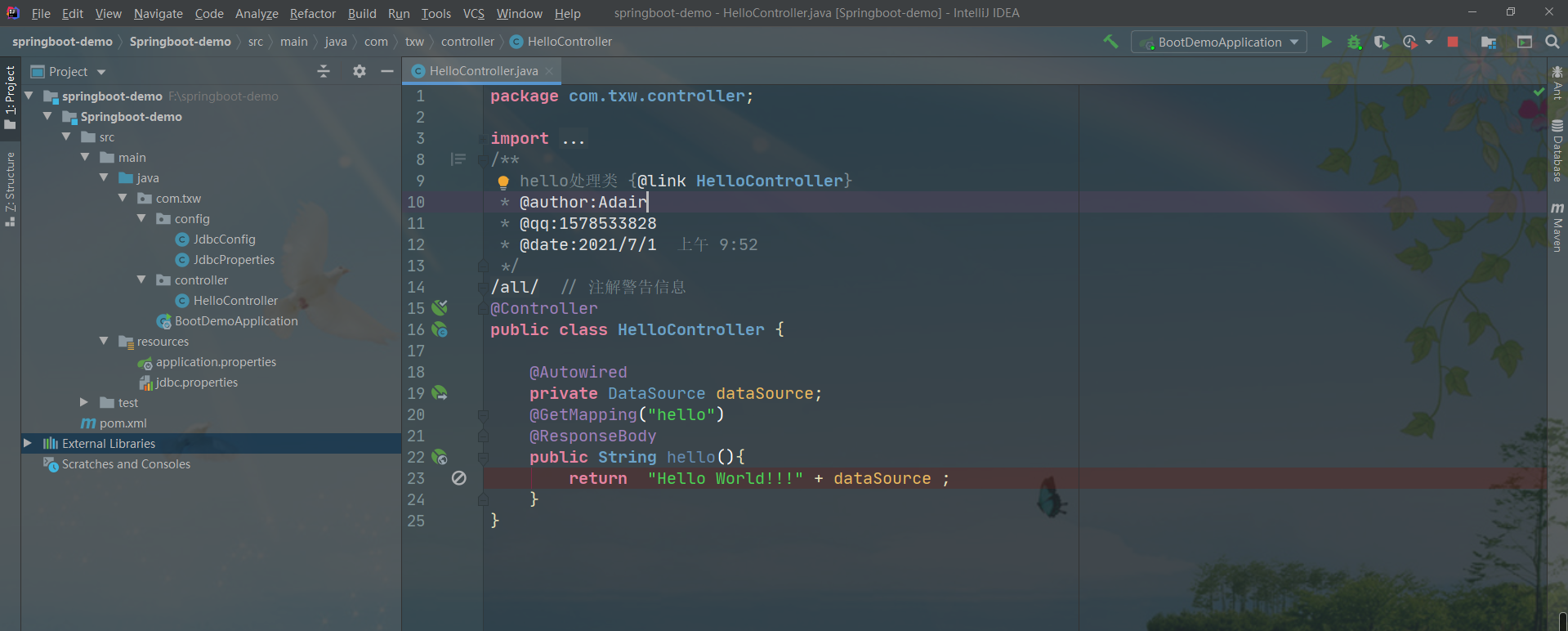This screenshot has width=1568, height=631.
Task: Click the @Autowired annotation on line 18
Action: pyautogui.click(x=578, y=372)
